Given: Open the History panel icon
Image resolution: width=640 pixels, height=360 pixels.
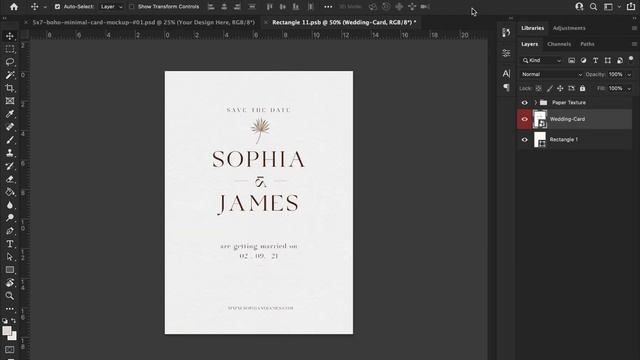Looking at the screenshot, I should point(506,33).
